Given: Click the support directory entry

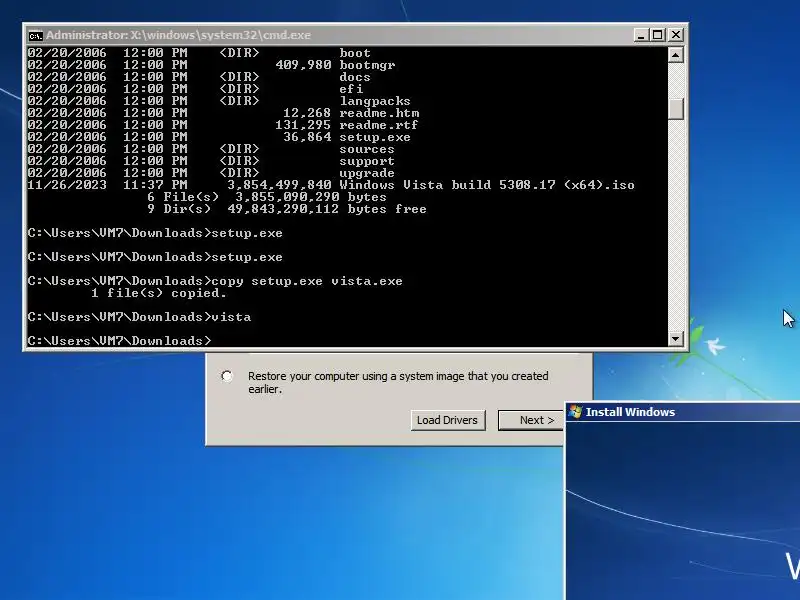Looking at the screenshot, I should (x=367, y=161).
